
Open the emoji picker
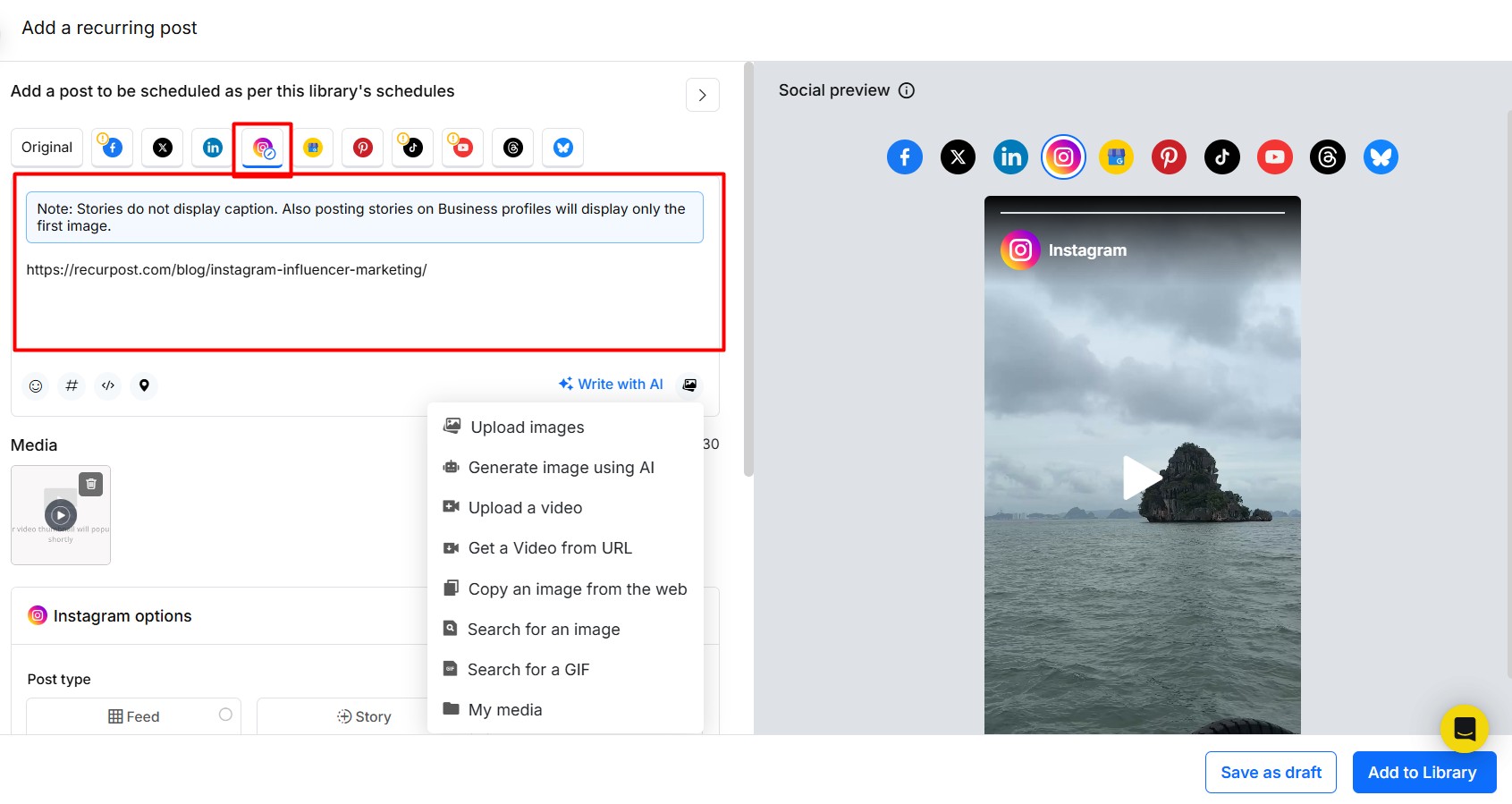point(36,385)
